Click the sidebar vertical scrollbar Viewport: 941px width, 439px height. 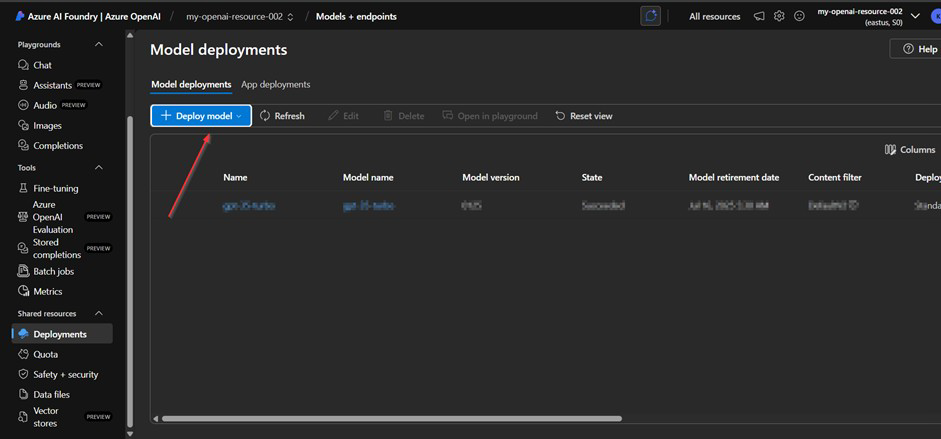(x=130, y=270)
